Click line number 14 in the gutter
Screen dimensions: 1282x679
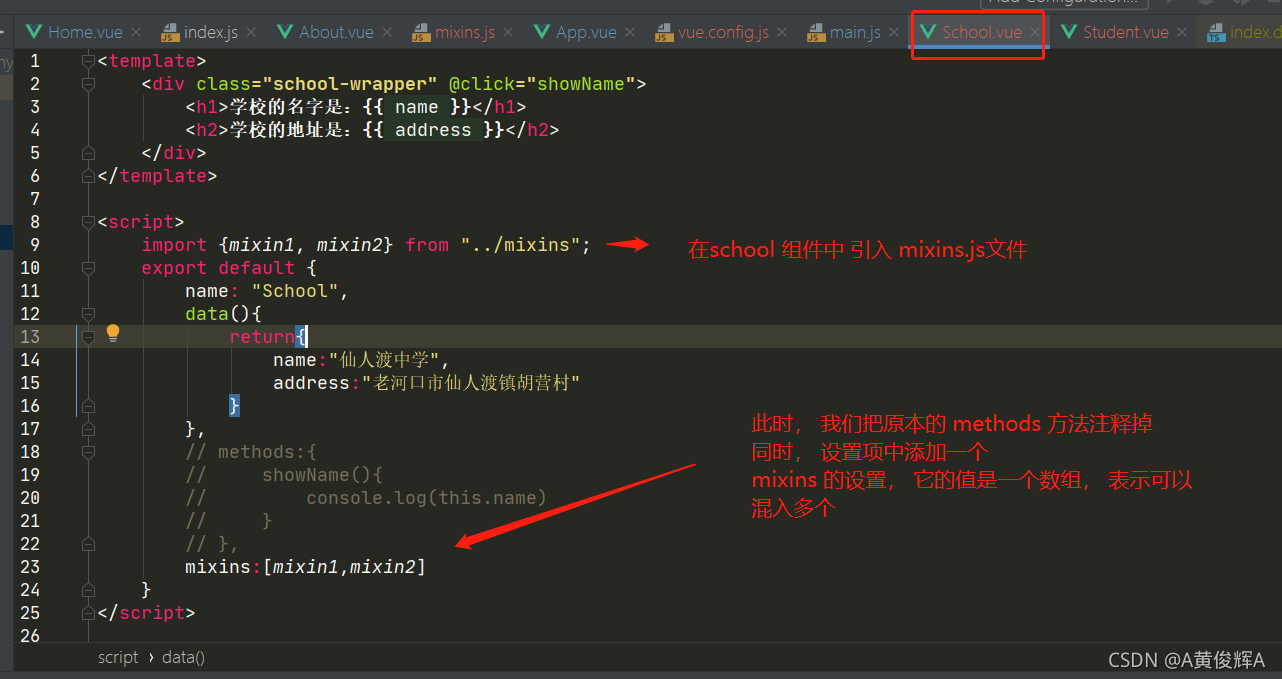pyautogui.click(x=30, y=360)
